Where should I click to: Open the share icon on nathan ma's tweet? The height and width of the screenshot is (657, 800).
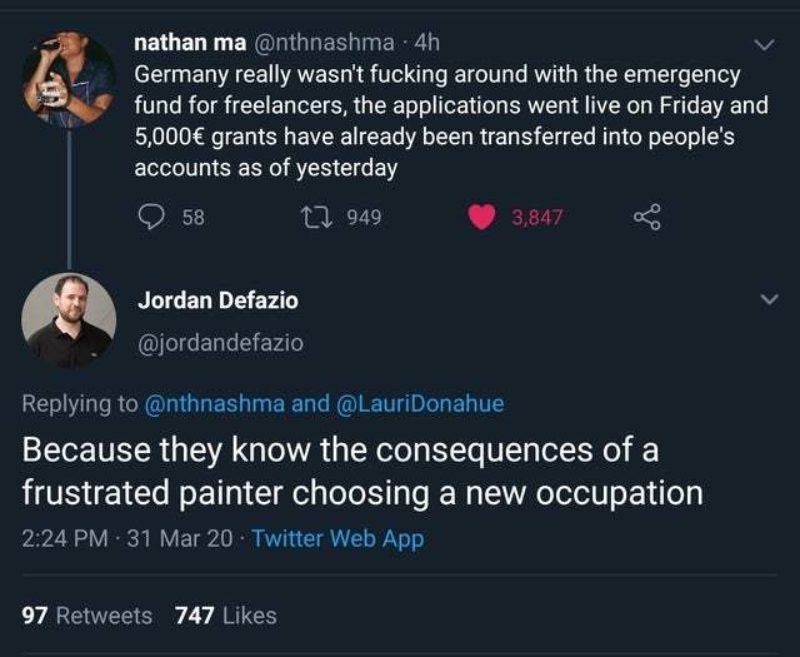click(x=650, y=216)
